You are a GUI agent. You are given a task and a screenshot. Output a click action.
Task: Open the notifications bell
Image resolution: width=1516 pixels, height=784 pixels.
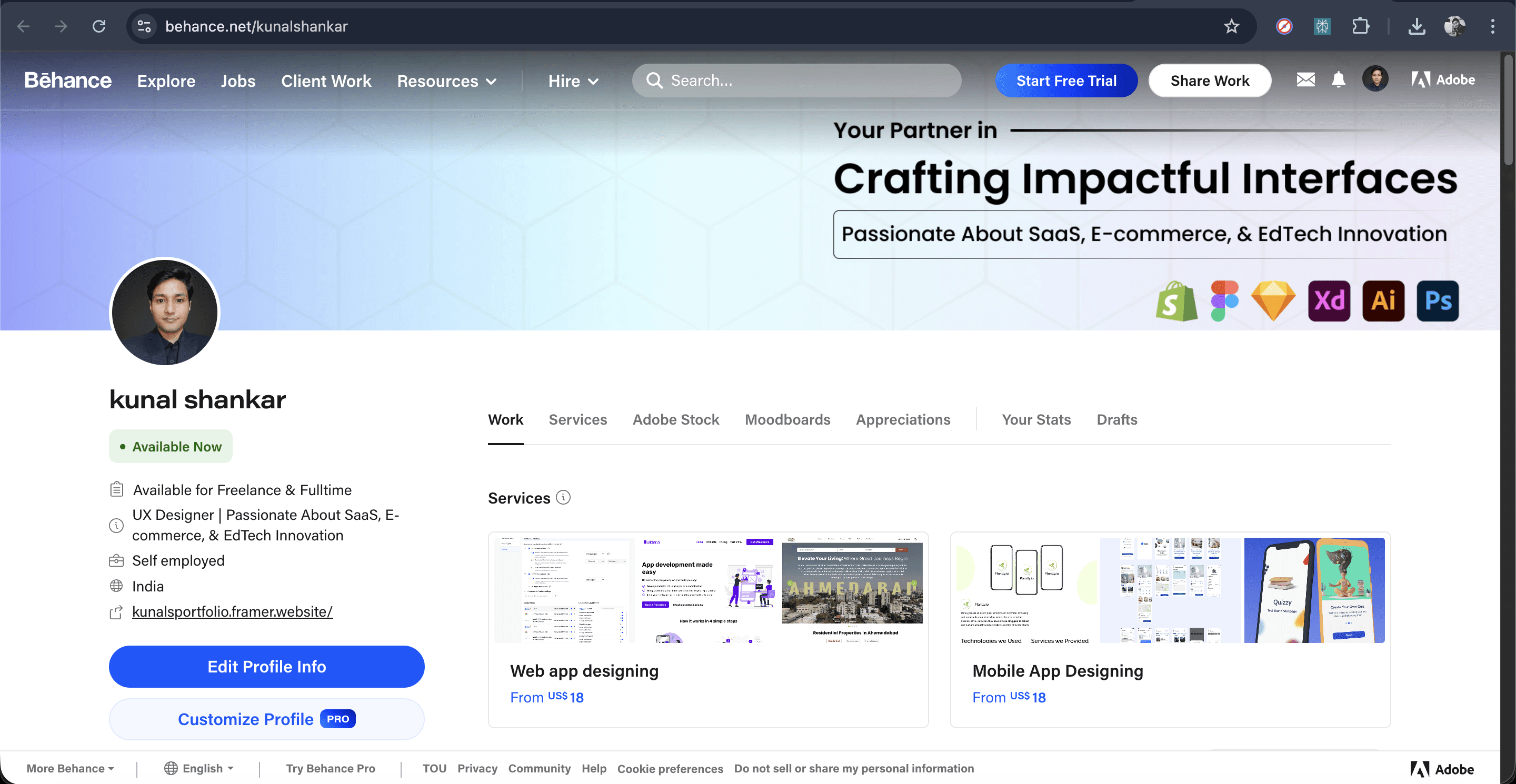coord(1338,80)
